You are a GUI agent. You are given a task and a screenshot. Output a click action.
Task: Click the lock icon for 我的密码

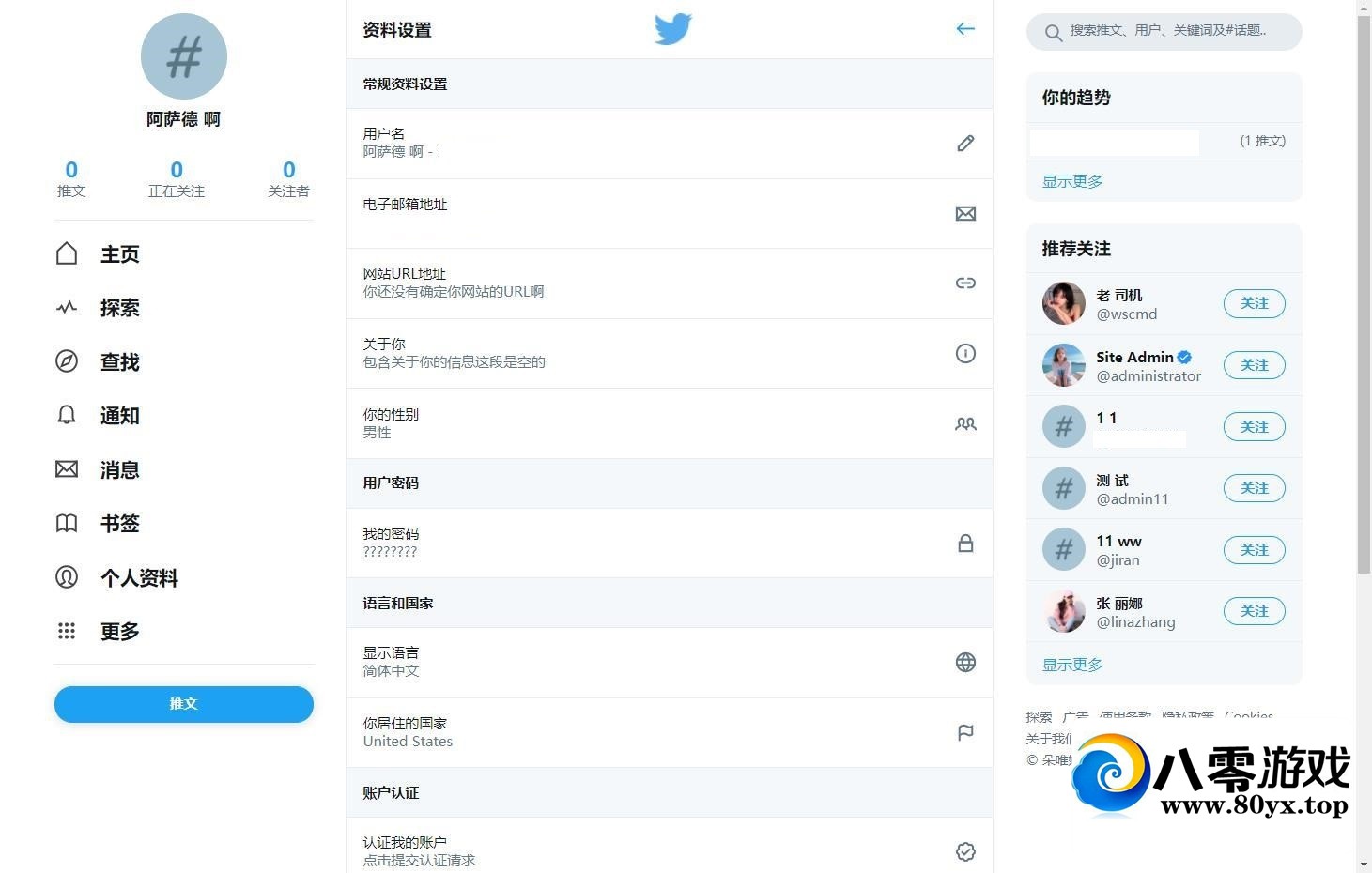(965, 544)
